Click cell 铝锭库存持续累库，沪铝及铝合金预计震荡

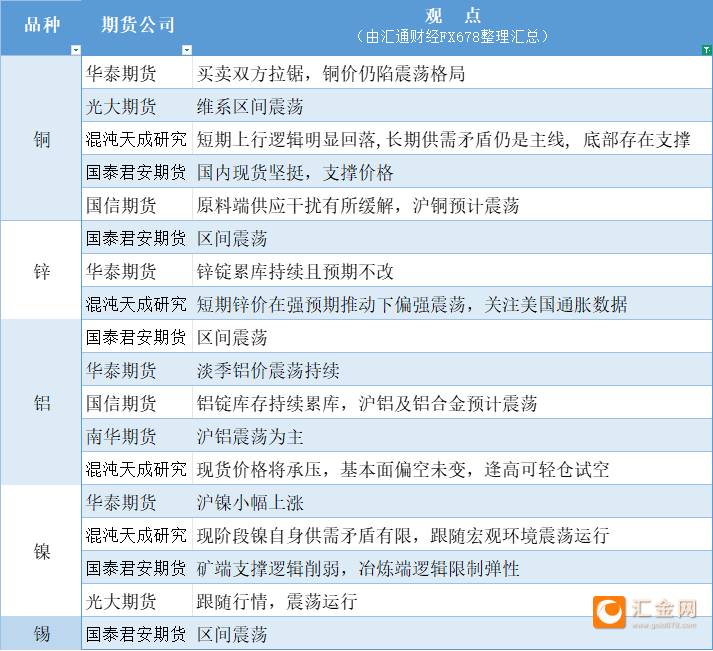pos(452,402)
